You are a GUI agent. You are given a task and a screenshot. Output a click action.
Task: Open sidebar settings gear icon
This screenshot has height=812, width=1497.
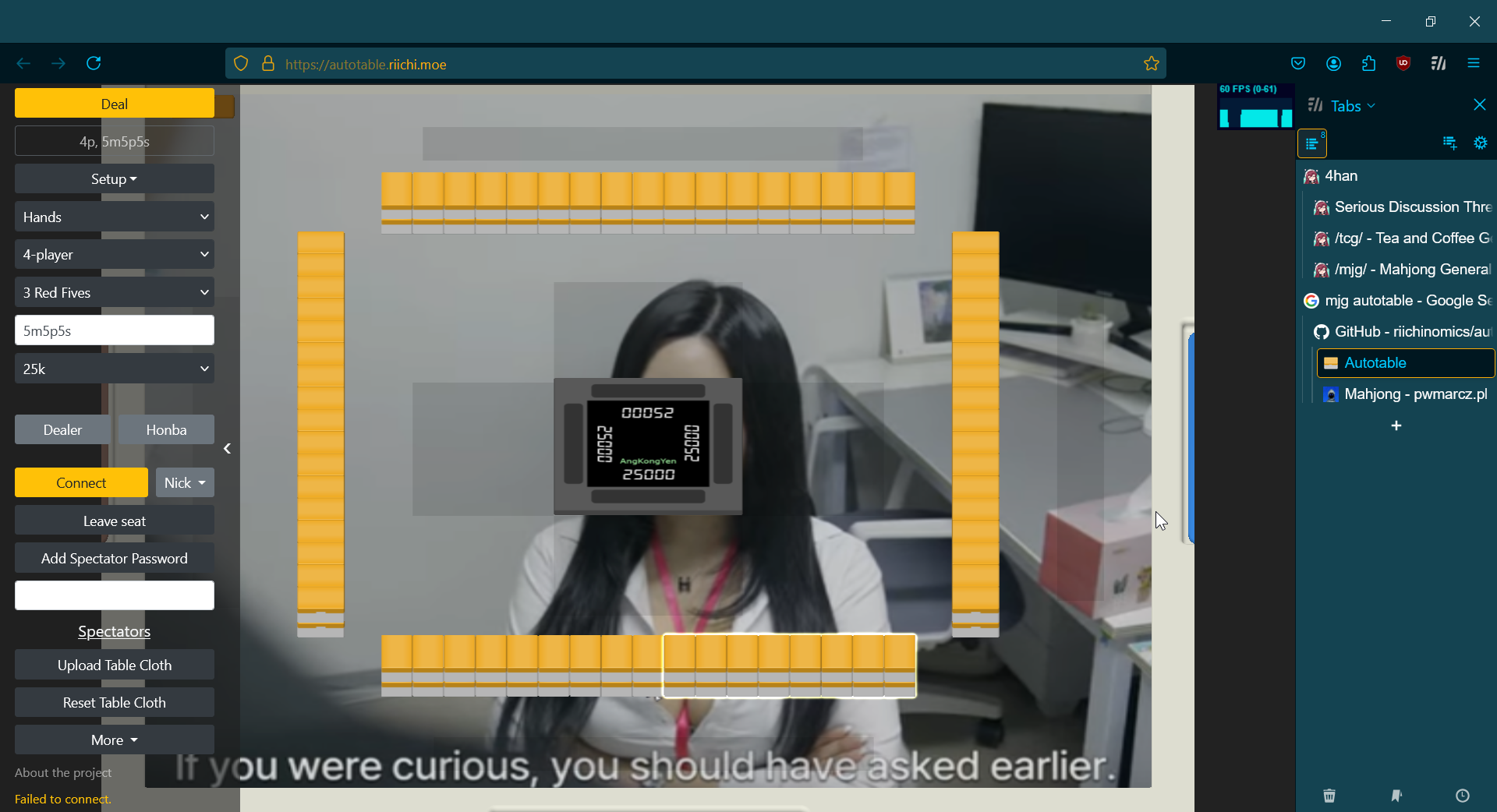tap(1480, 143)
